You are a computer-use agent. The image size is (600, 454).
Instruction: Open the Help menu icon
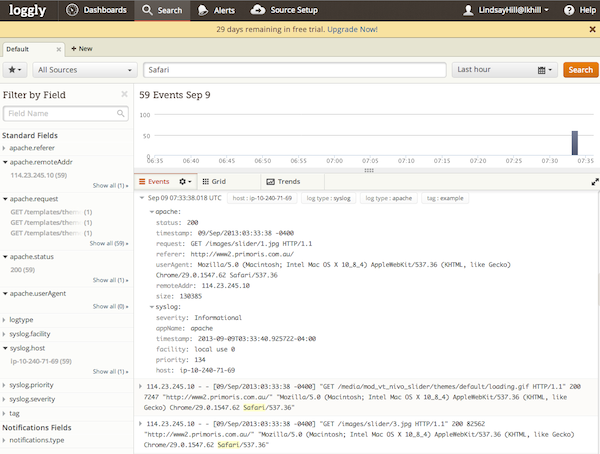point(569,10)
